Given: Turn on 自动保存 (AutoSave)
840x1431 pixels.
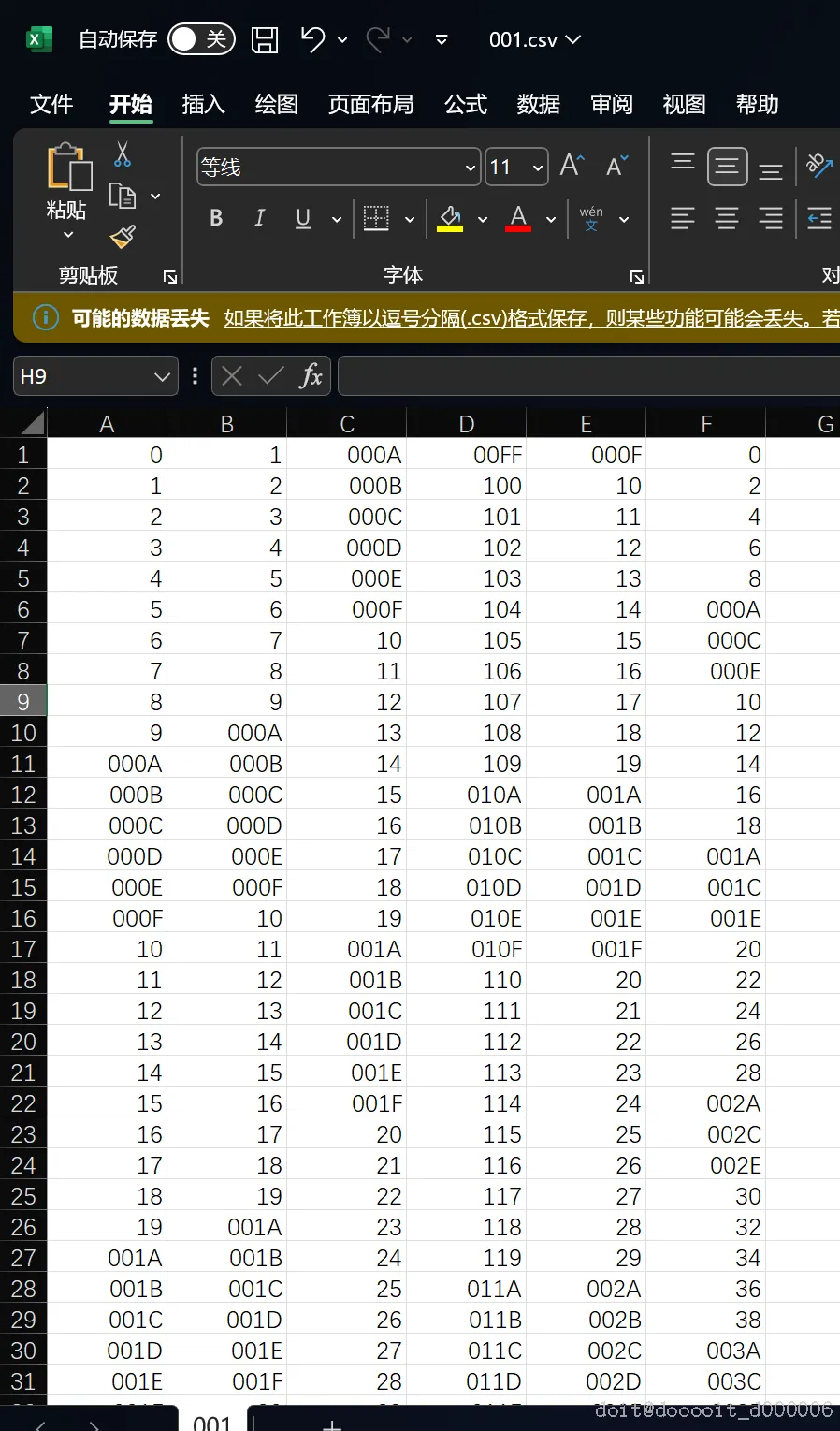Looking at the screenshot, I should [201, 39].
